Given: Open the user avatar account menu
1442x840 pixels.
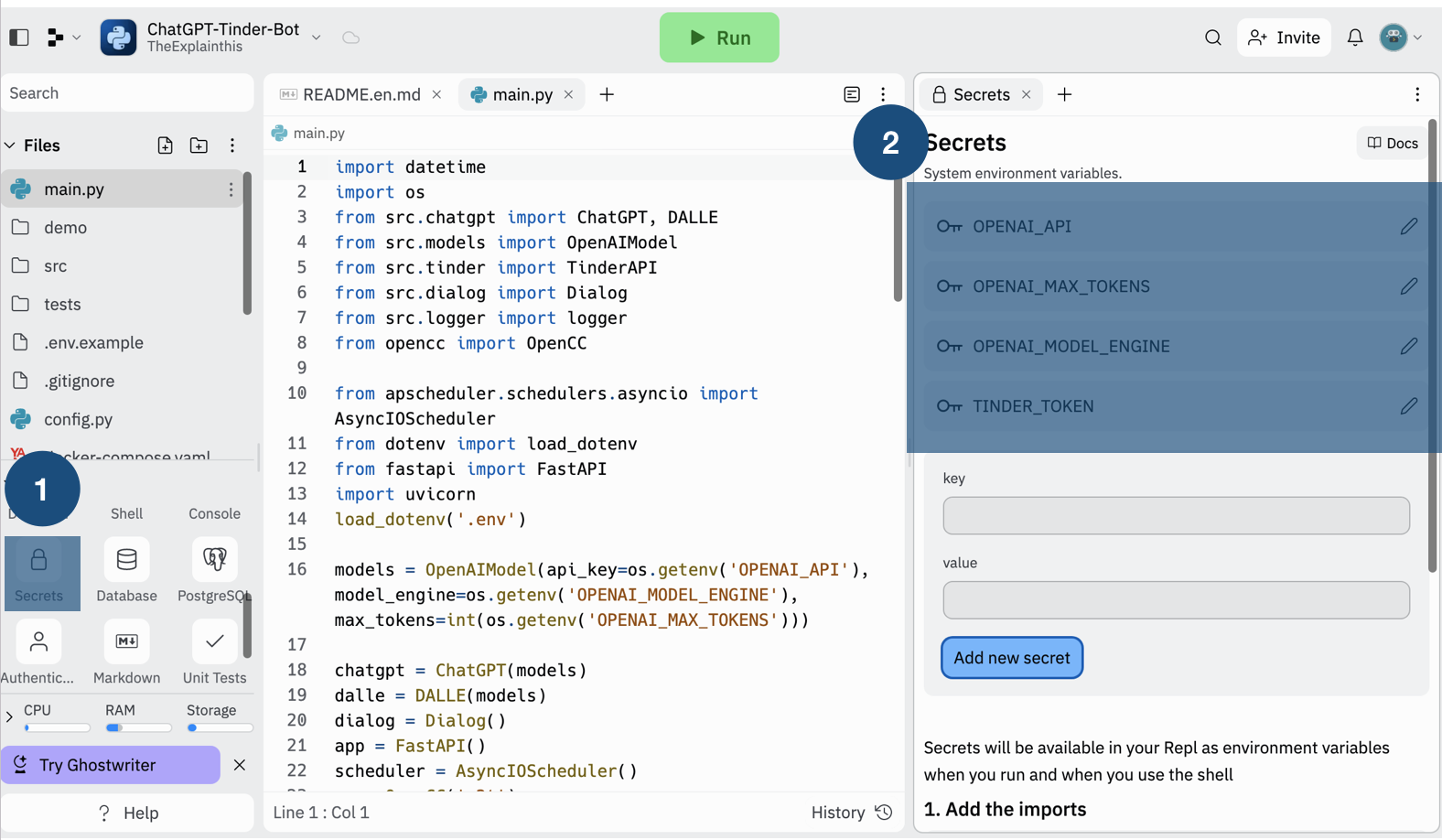Looking at the screenshot, I should (1400, 38).
